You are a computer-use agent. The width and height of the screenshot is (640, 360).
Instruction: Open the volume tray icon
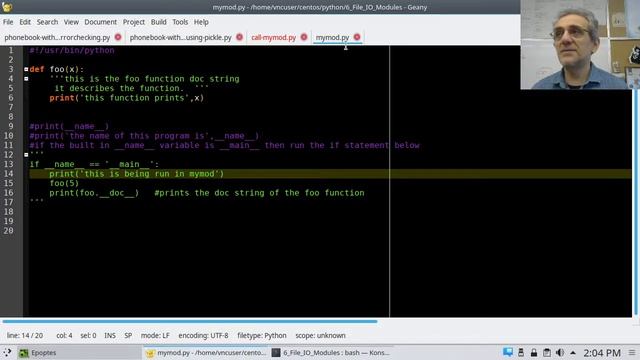pyautogui.click(x=560, y=352)
